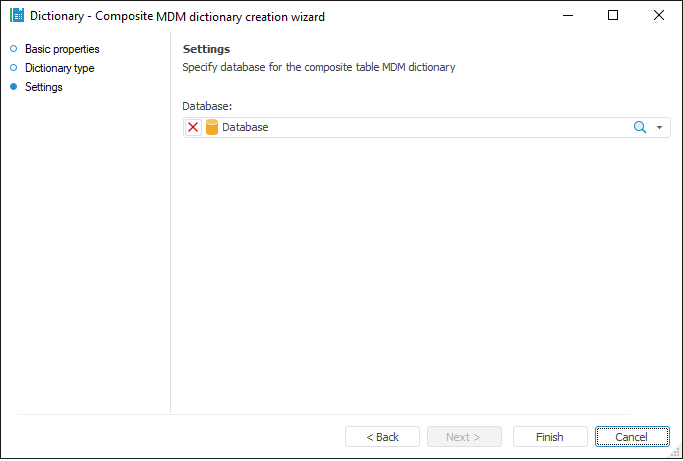Click inside the Database selection field

click(x=420, y=128)
